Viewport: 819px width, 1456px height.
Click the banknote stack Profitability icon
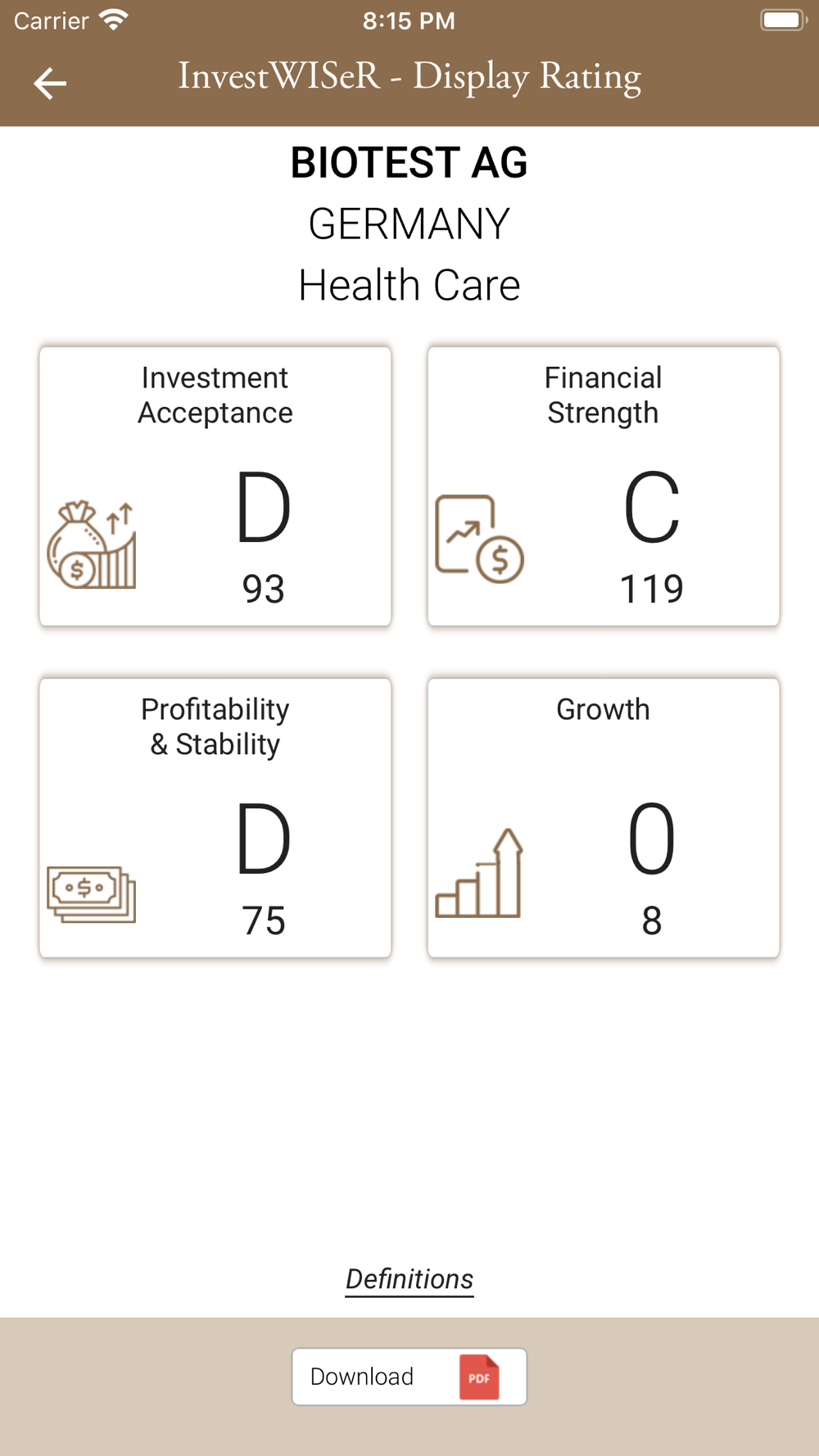coord(92,894)
